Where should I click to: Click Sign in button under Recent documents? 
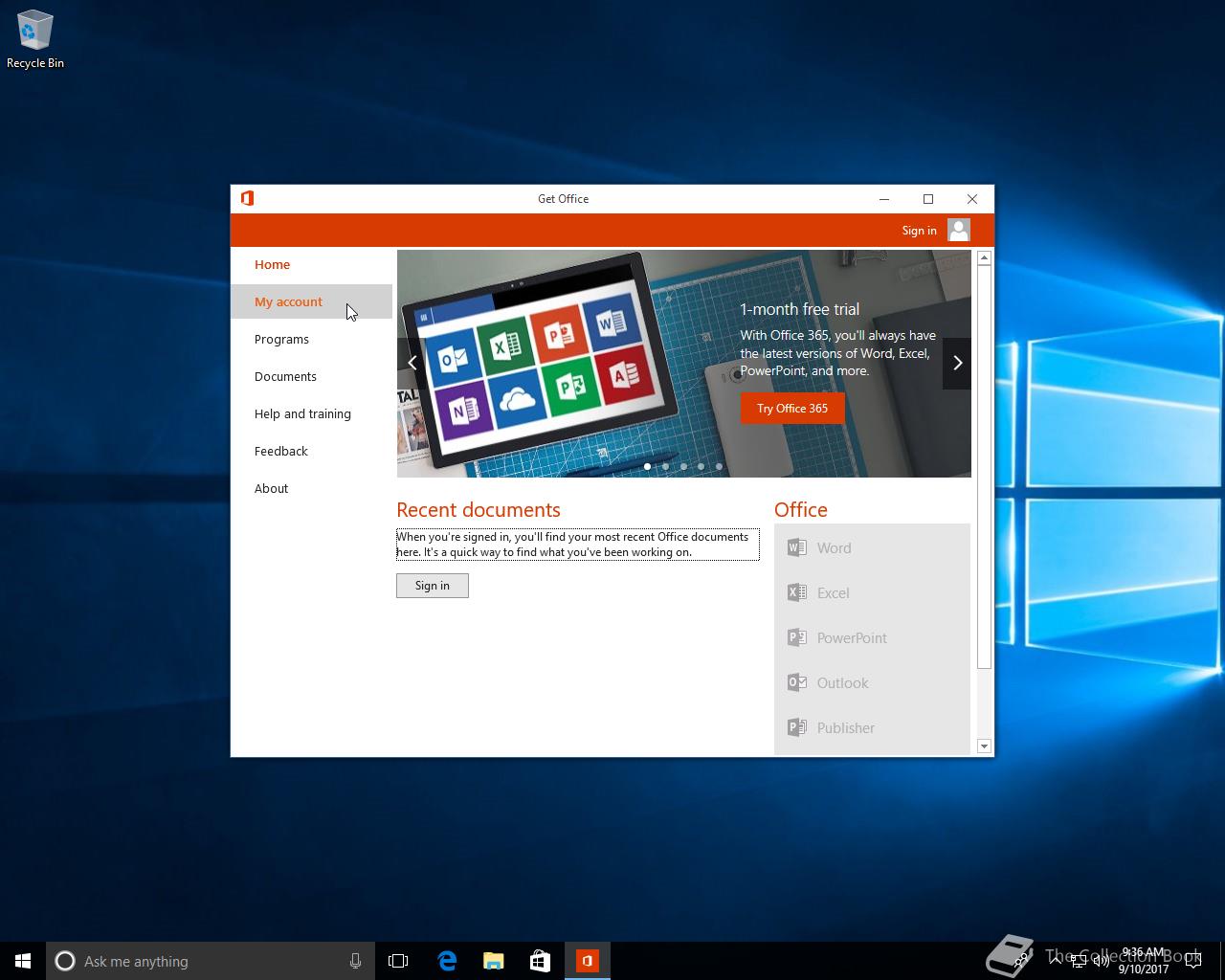tap(433, 586)
